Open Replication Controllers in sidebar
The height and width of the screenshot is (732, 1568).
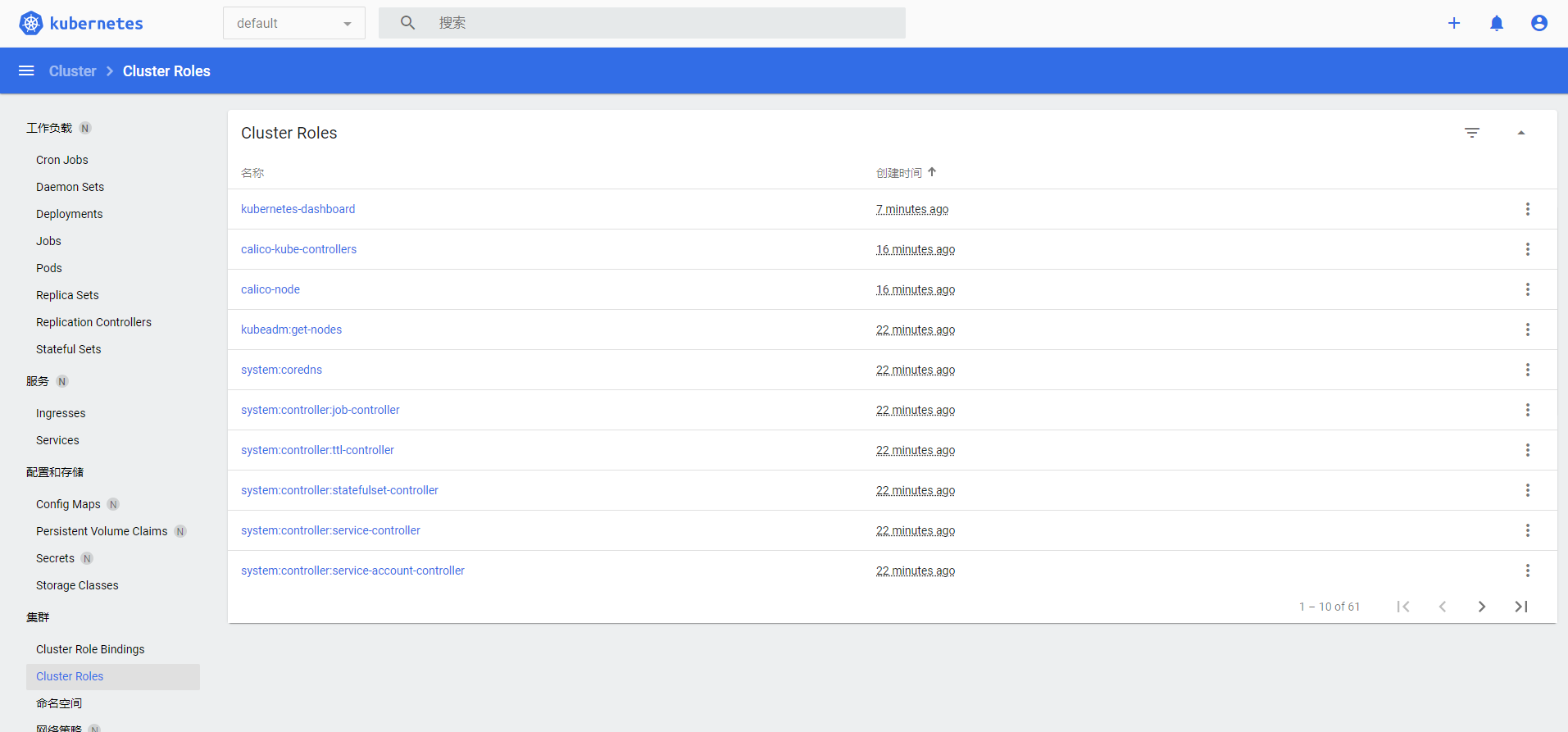click(93, 322)
